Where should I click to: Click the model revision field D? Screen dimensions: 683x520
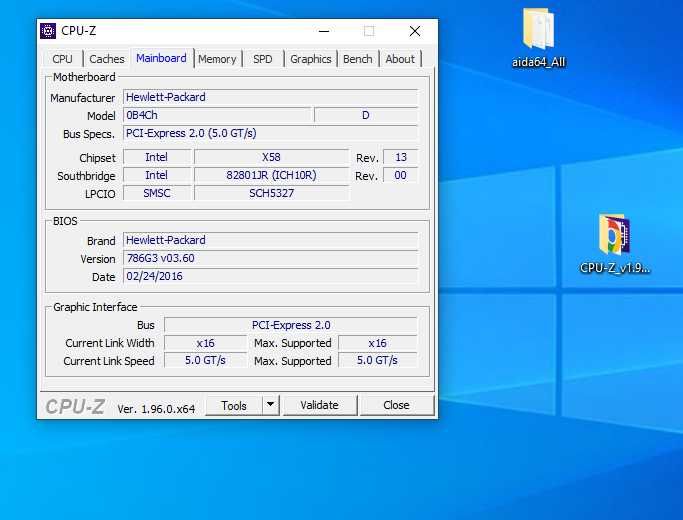tap(366, 115)
